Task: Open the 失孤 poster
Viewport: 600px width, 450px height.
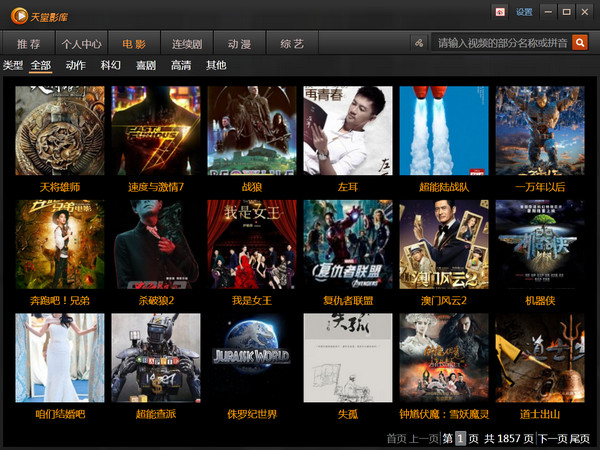Action: point(348,358)
